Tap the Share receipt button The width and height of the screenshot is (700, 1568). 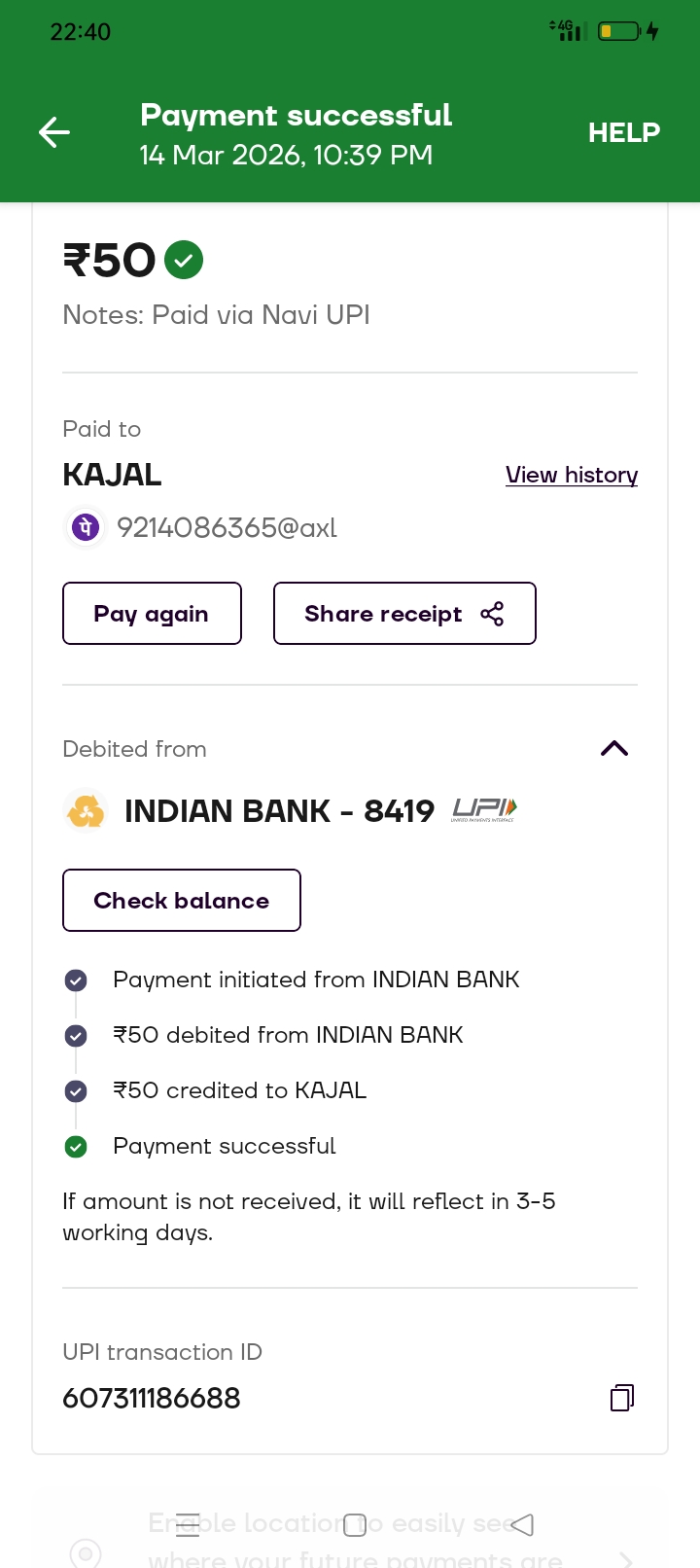[x=404, y=614]
